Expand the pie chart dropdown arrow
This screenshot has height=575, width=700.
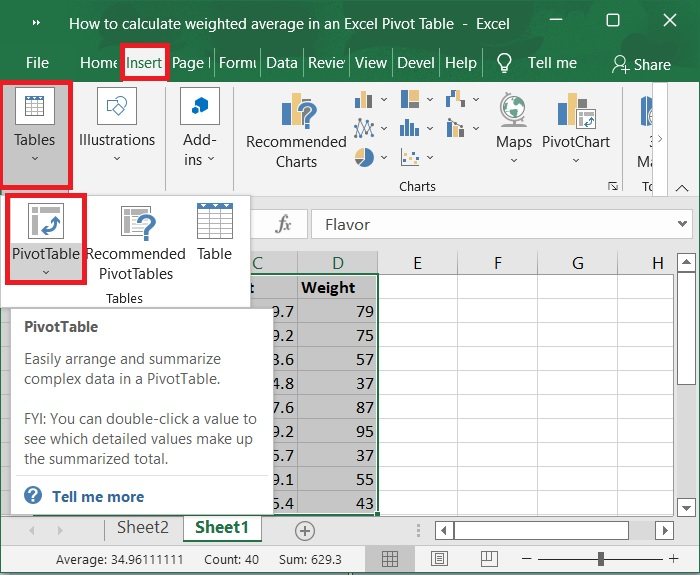pos(384,157)
